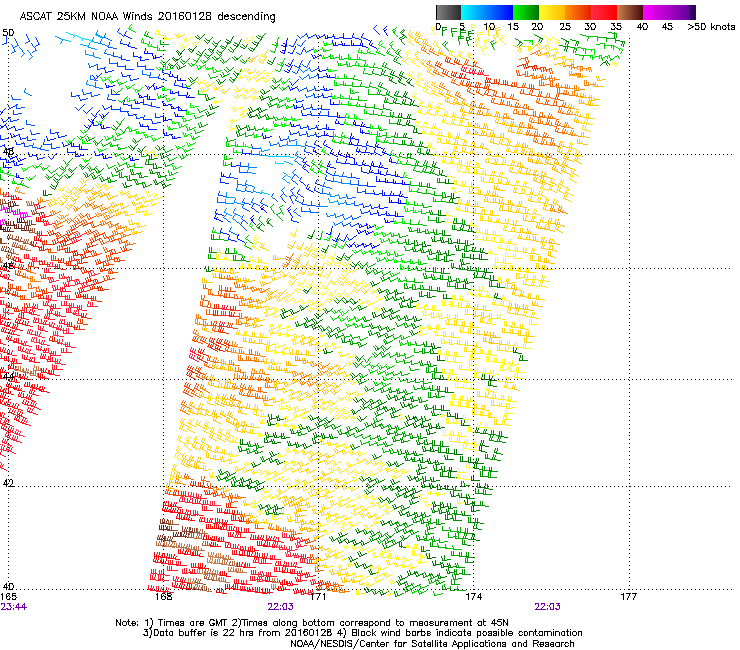Click the '177' longitude axis label
740x650 pixels.
point(629,597)
